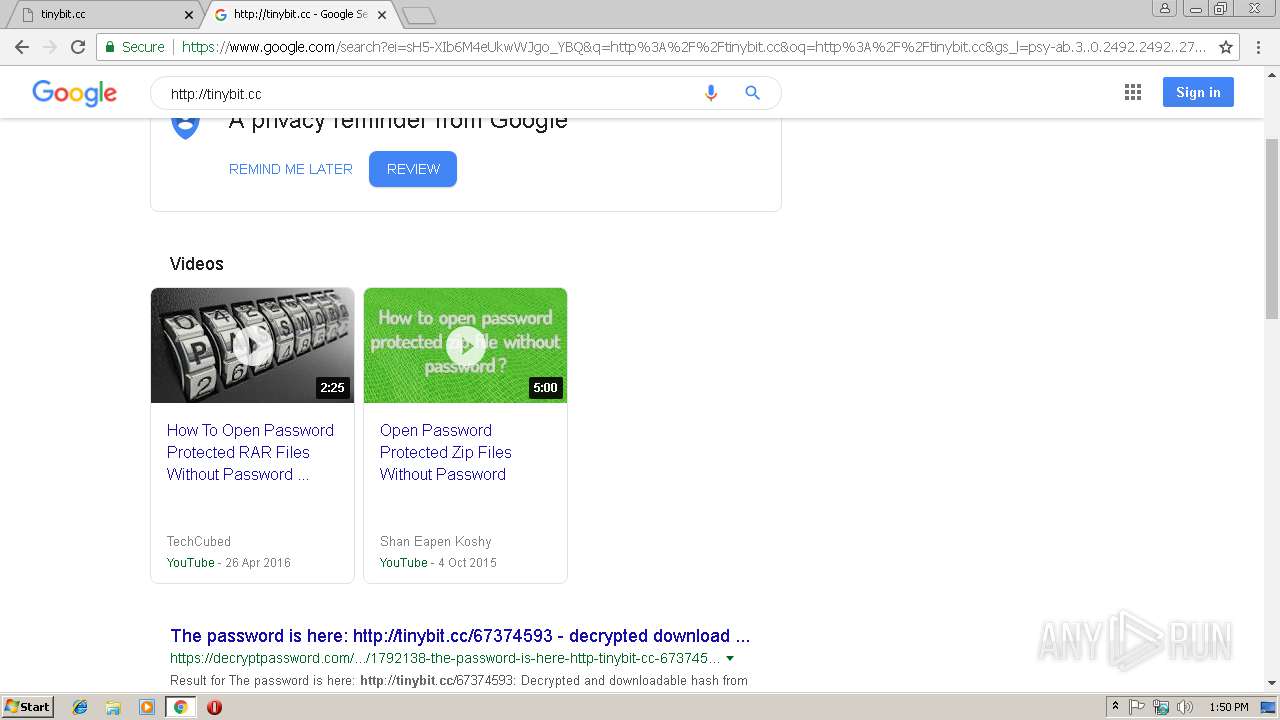Click the address bar URL
This screenshot has height=720, width=1280.
pyautogui.click(x=693, y=47)
